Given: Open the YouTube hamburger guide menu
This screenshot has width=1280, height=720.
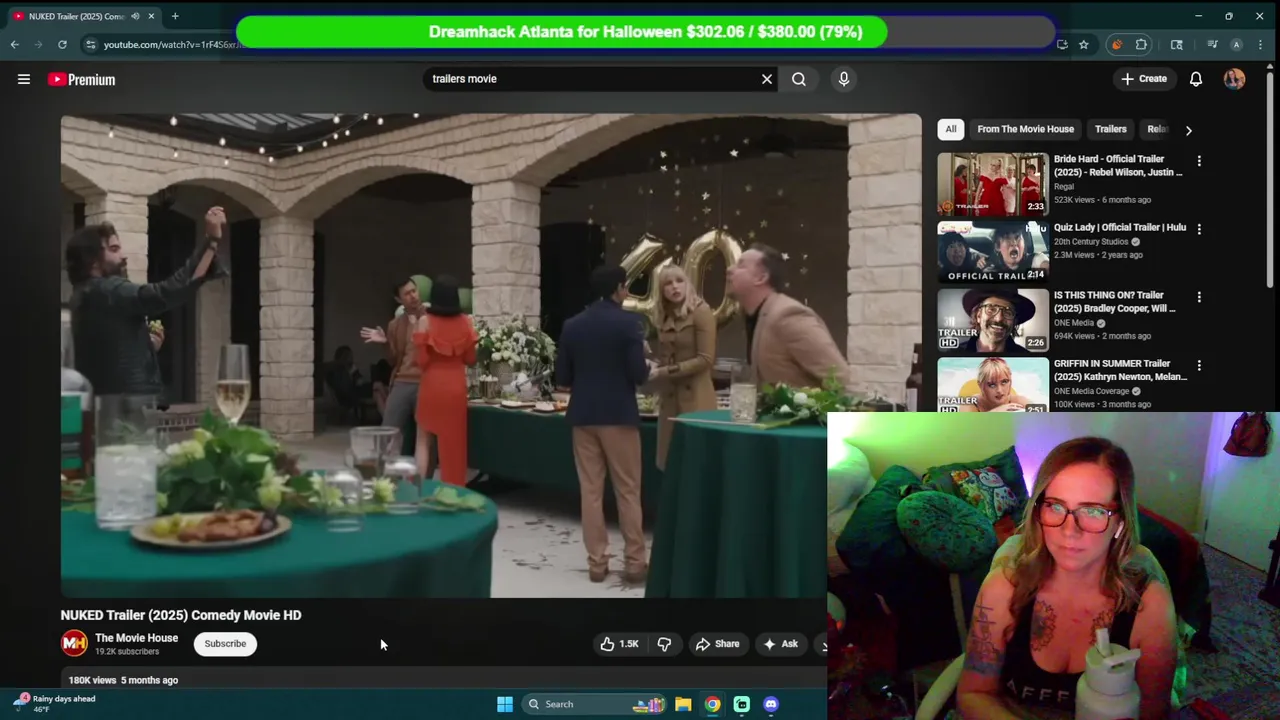Looking at the screenshot, I should coord(24,79).
